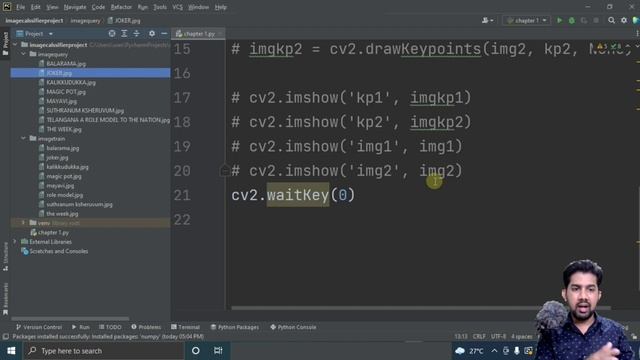Select role model.jpg in imagetrain
This screenshot has width=640, height=360.
(64, 195)
